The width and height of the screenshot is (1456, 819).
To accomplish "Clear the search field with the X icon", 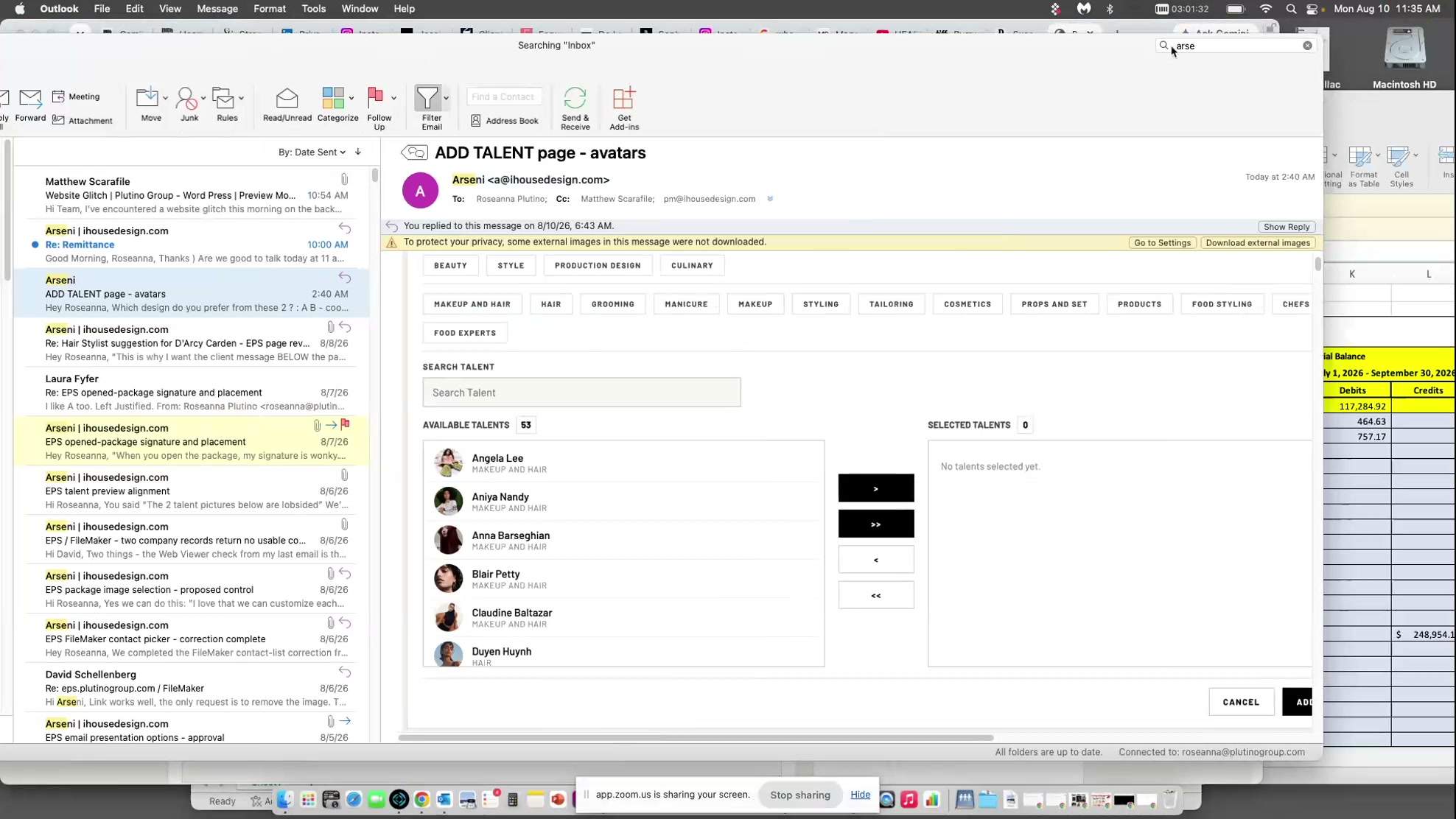I will [1307, 46].
